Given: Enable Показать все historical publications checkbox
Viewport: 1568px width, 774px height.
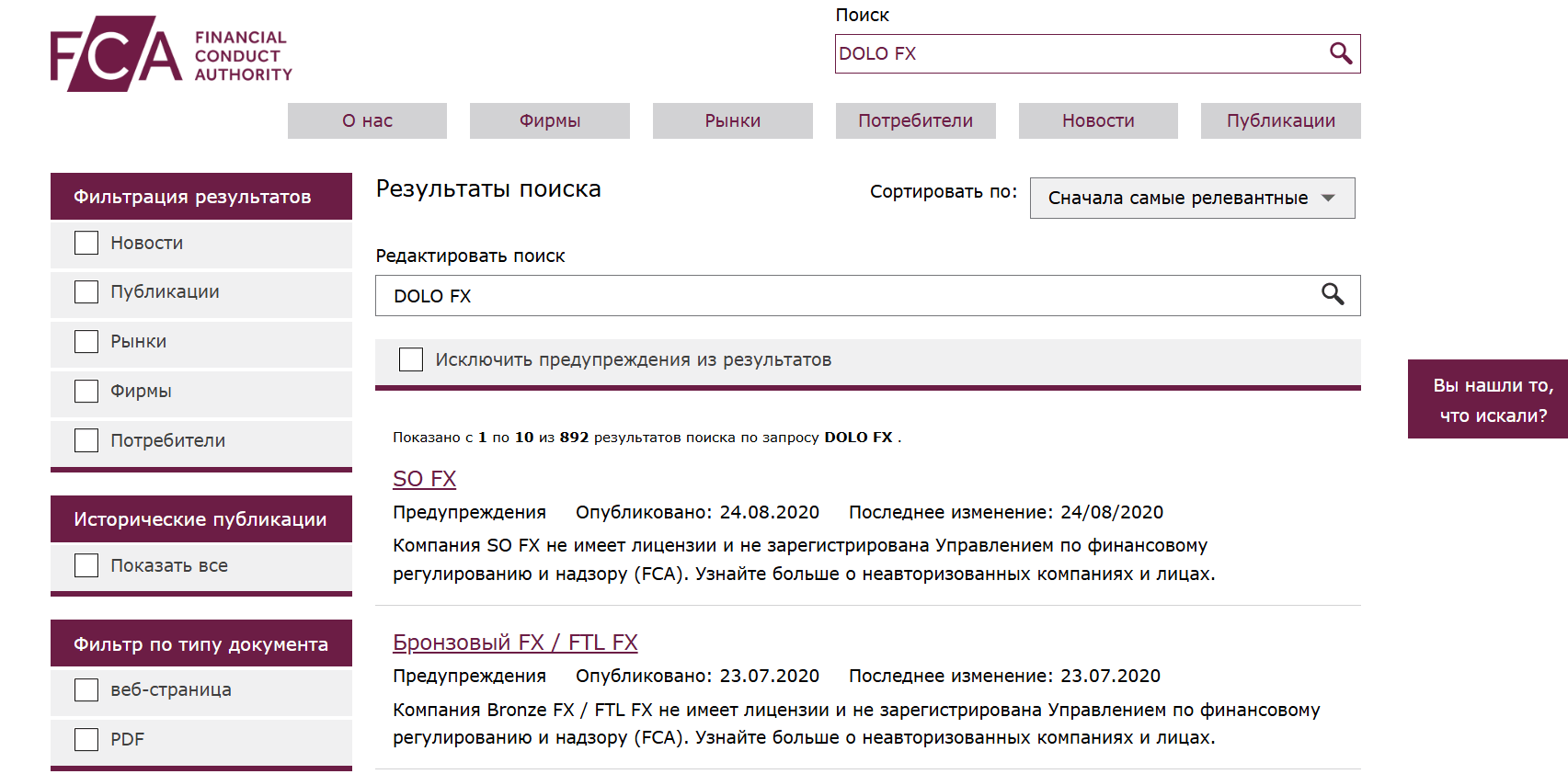Looking at the screenshot, I should 86,565.
